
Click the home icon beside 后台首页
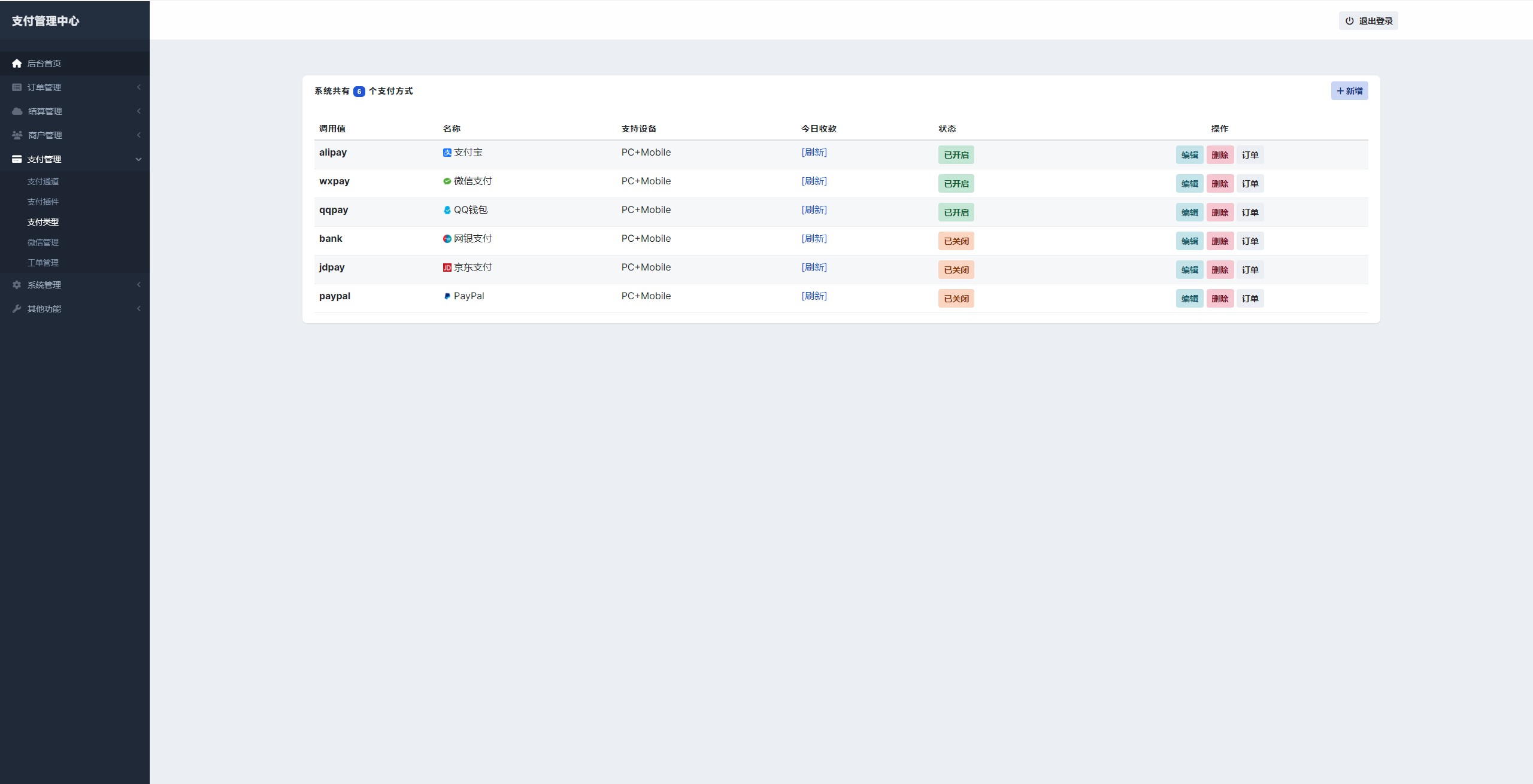tap(17, 63)
